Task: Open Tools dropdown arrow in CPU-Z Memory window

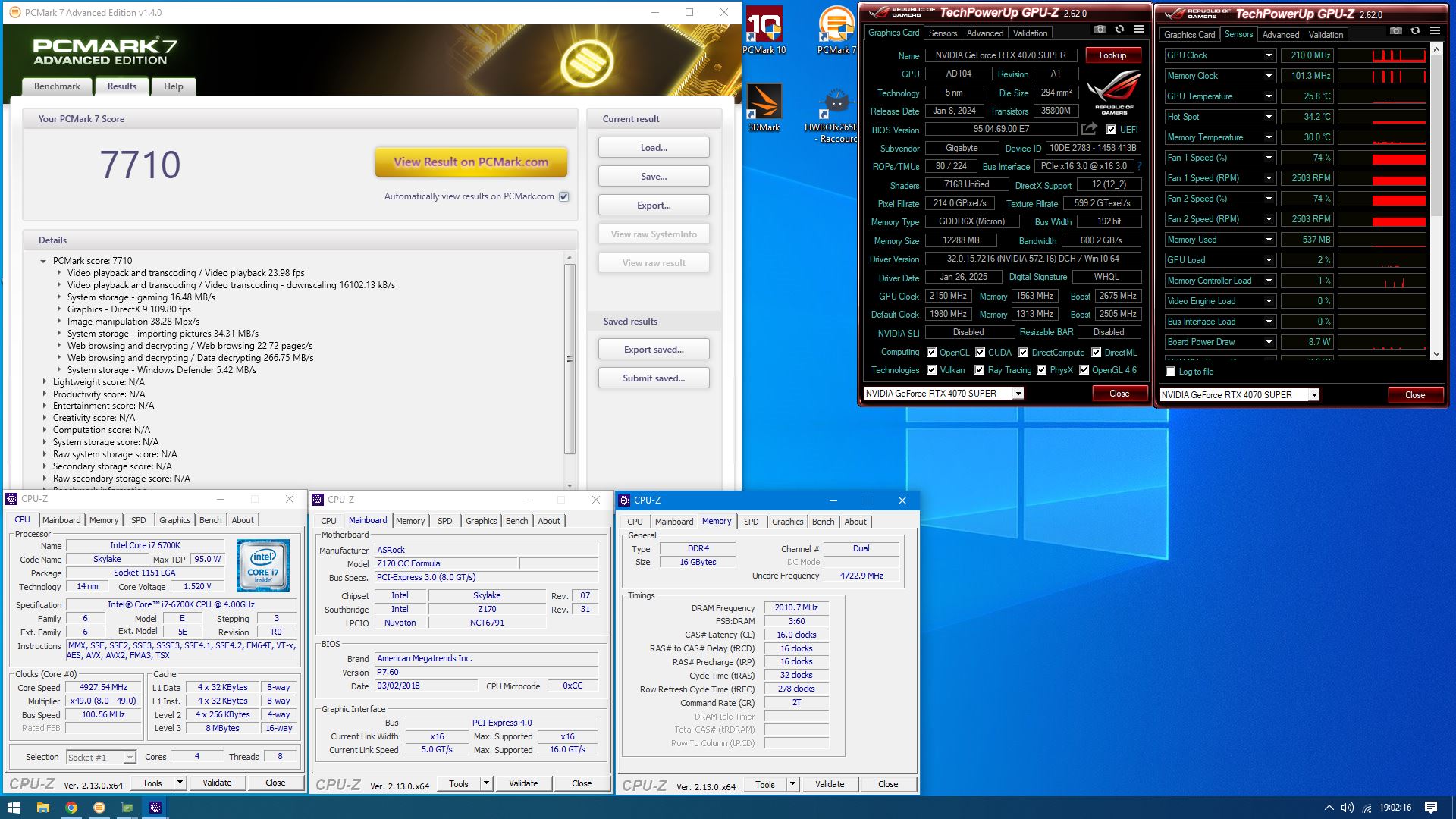Action: pyautogui.click(x=792, y=784)
